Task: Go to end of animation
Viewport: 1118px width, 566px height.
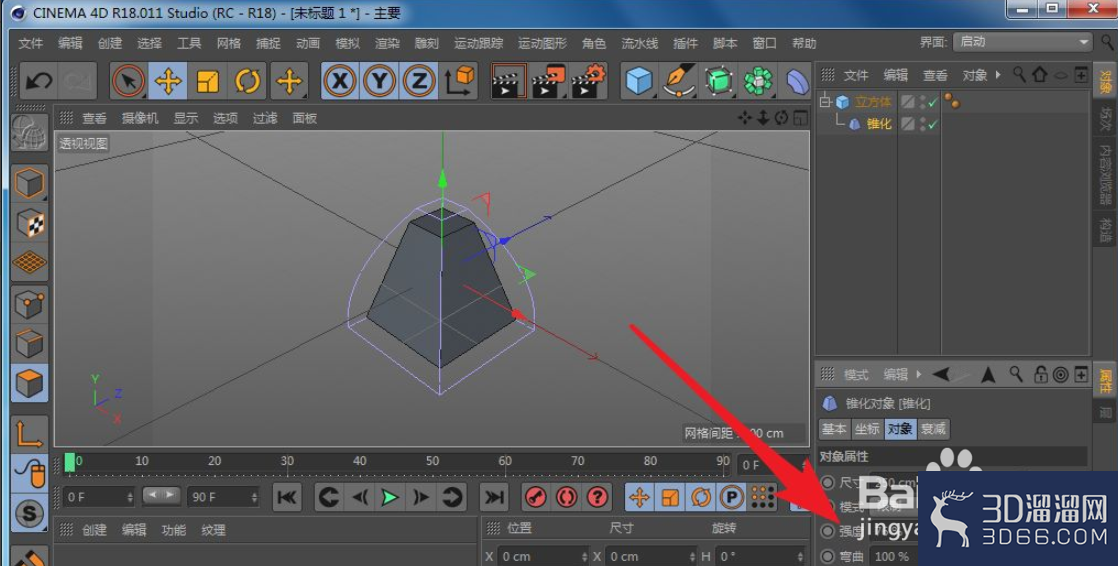Action: point(493,497)
